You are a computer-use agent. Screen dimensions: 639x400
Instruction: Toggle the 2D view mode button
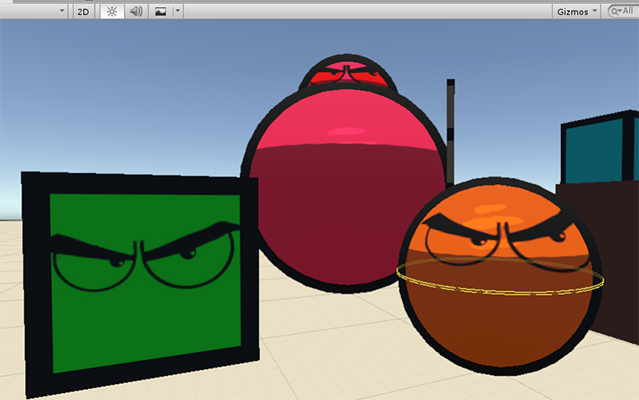pos(83,12)
